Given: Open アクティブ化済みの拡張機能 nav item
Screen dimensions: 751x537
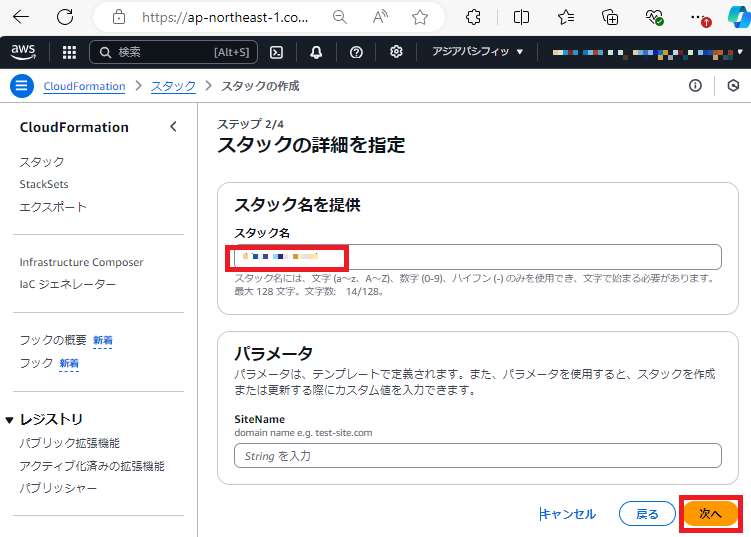Looking at the screenshot, I should [92, 466].
